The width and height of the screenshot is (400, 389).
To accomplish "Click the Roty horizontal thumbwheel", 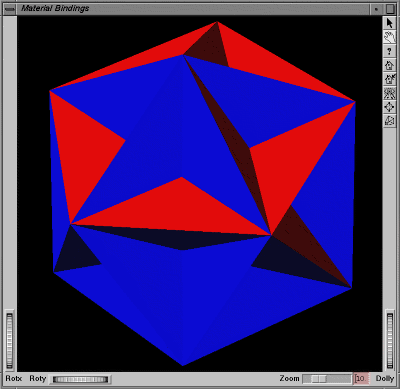I will pos(80,379).
